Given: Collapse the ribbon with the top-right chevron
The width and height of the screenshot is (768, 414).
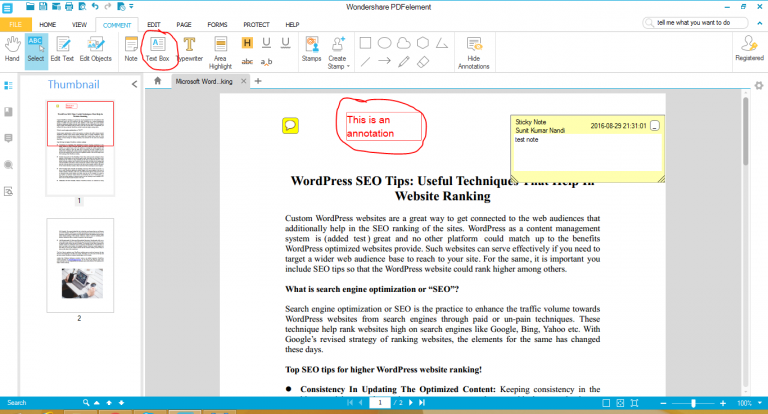Looking at the screenshot, I should click(x=759, y=23).
